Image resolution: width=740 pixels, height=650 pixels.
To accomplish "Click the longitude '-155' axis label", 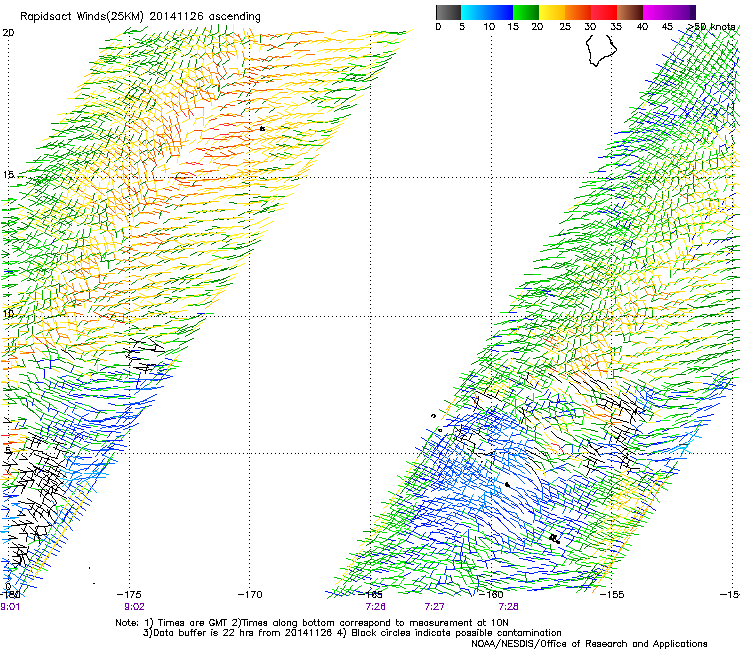I will coord(612,594).
